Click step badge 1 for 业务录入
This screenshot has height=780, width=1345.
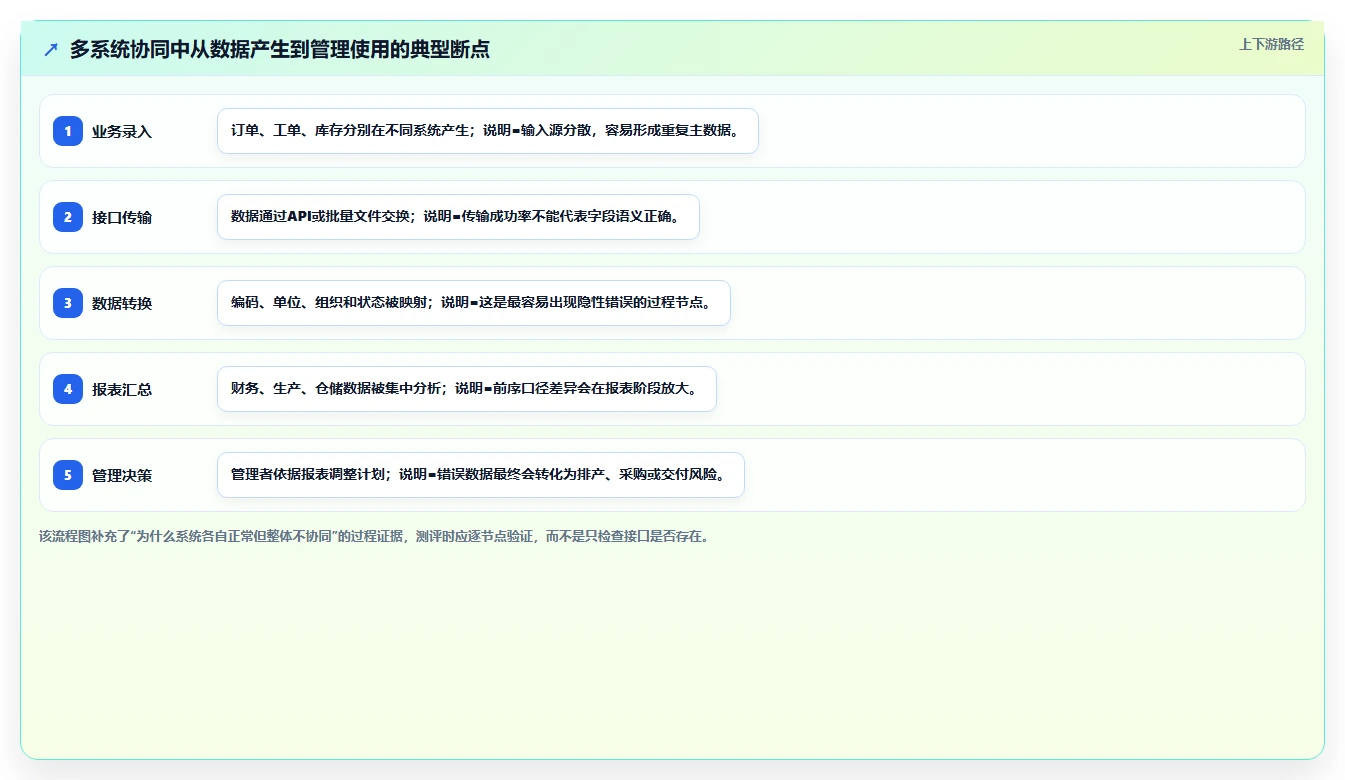coord(68,131)
